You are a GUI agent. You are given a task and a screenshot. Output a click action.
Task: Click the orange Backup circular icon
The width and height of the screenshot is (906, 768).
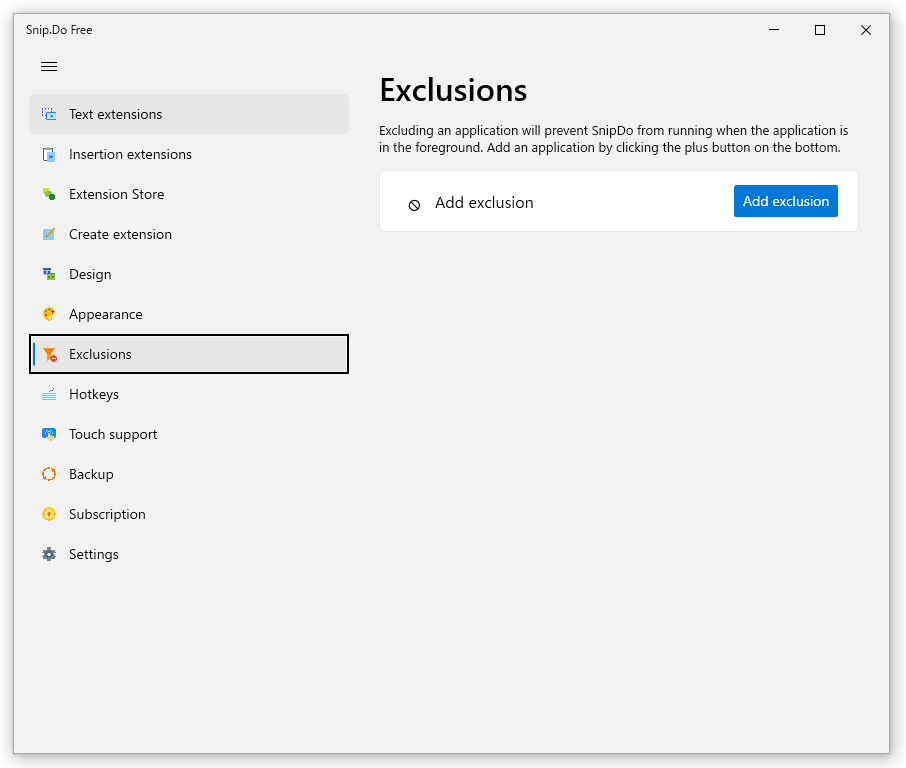(49, 474)
